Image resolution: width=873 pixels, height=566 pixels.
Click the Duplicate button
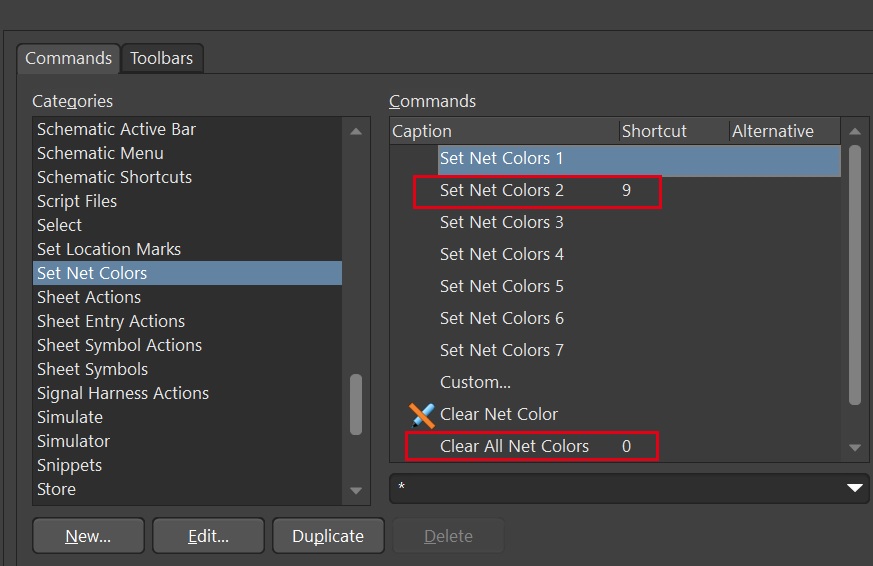(x=328, y=536)
